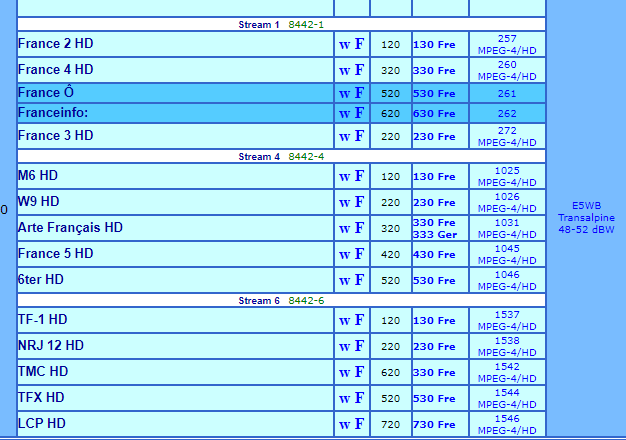This screenshot has height=440, width=626.
Task: Click video PID 420 in France 5 HD row
Action: pyautogui.click(x=390, y=254)
